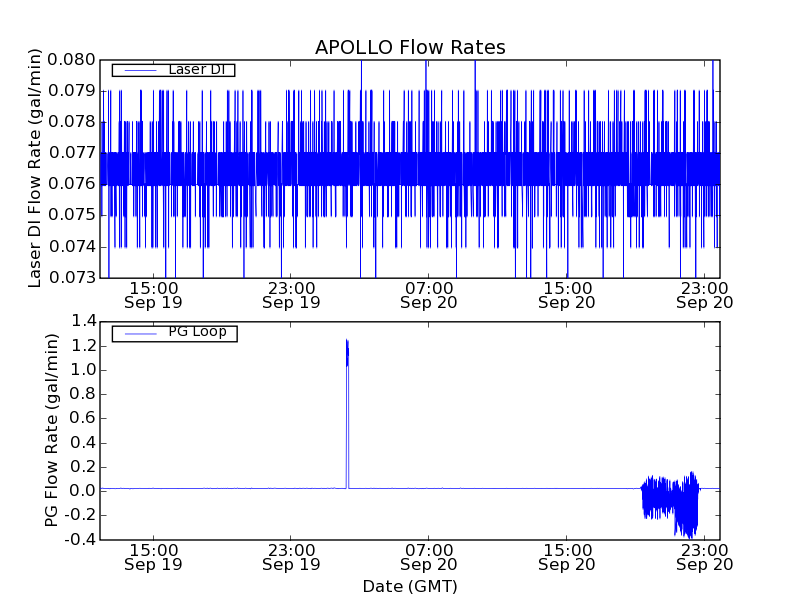Click the 1.4 tick on PG axis
The height and width of the screenshot is (600, 800).
pos(84,321)
